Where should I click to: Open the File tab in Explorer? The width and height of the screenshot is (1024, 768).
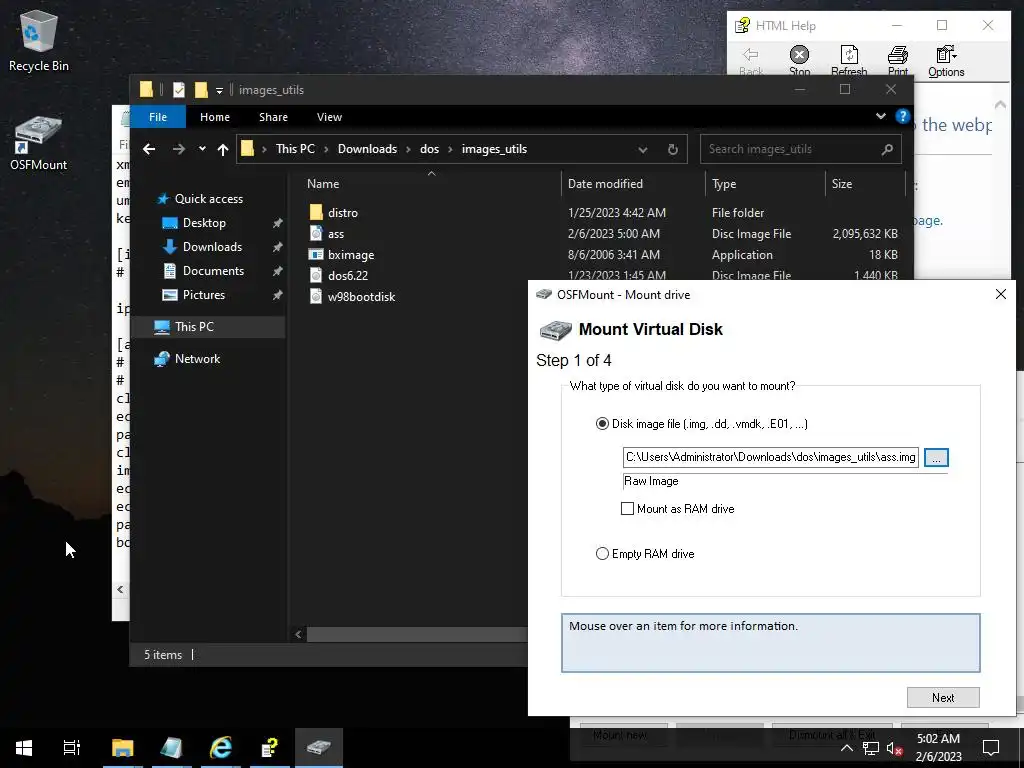pos(158,117)
